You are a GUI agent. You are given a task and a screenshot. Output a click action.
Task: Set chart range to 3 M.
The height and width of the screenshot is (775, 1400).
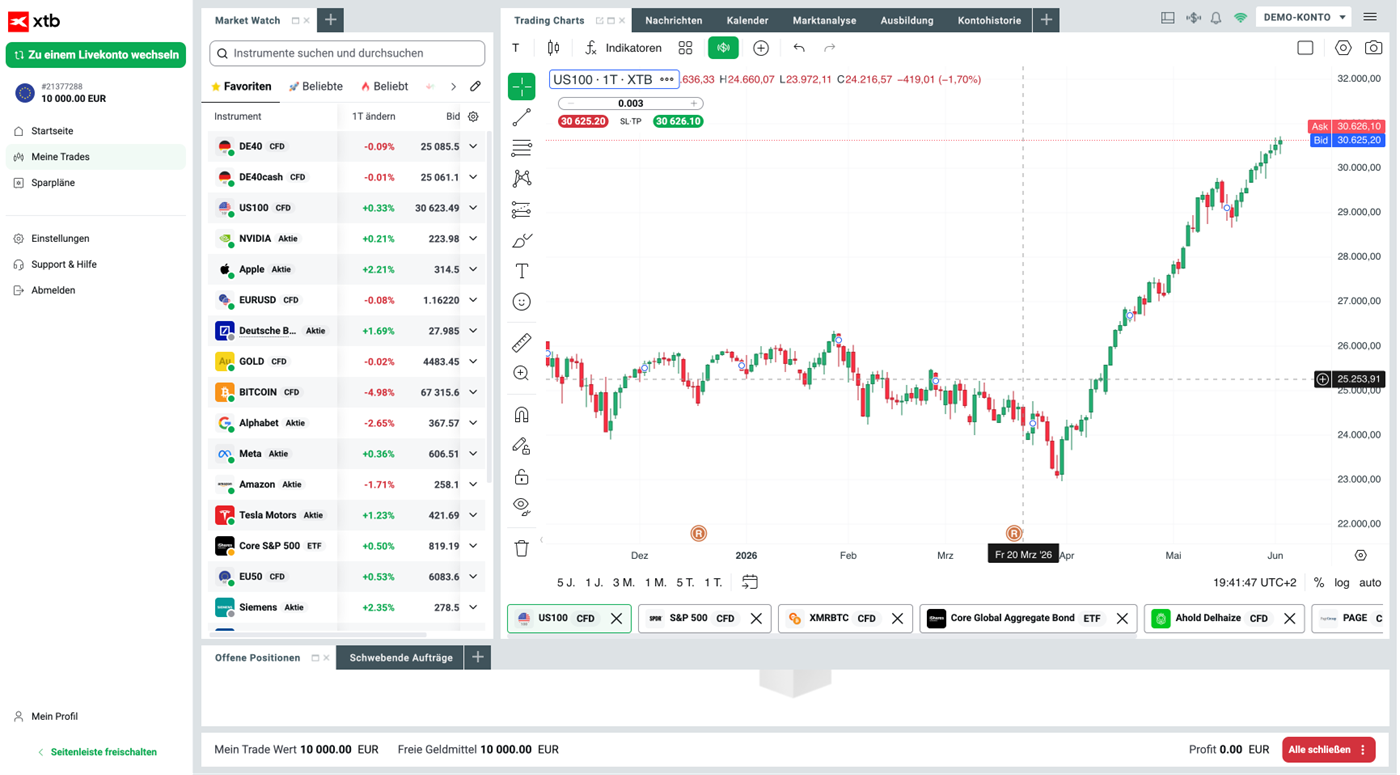624,583
